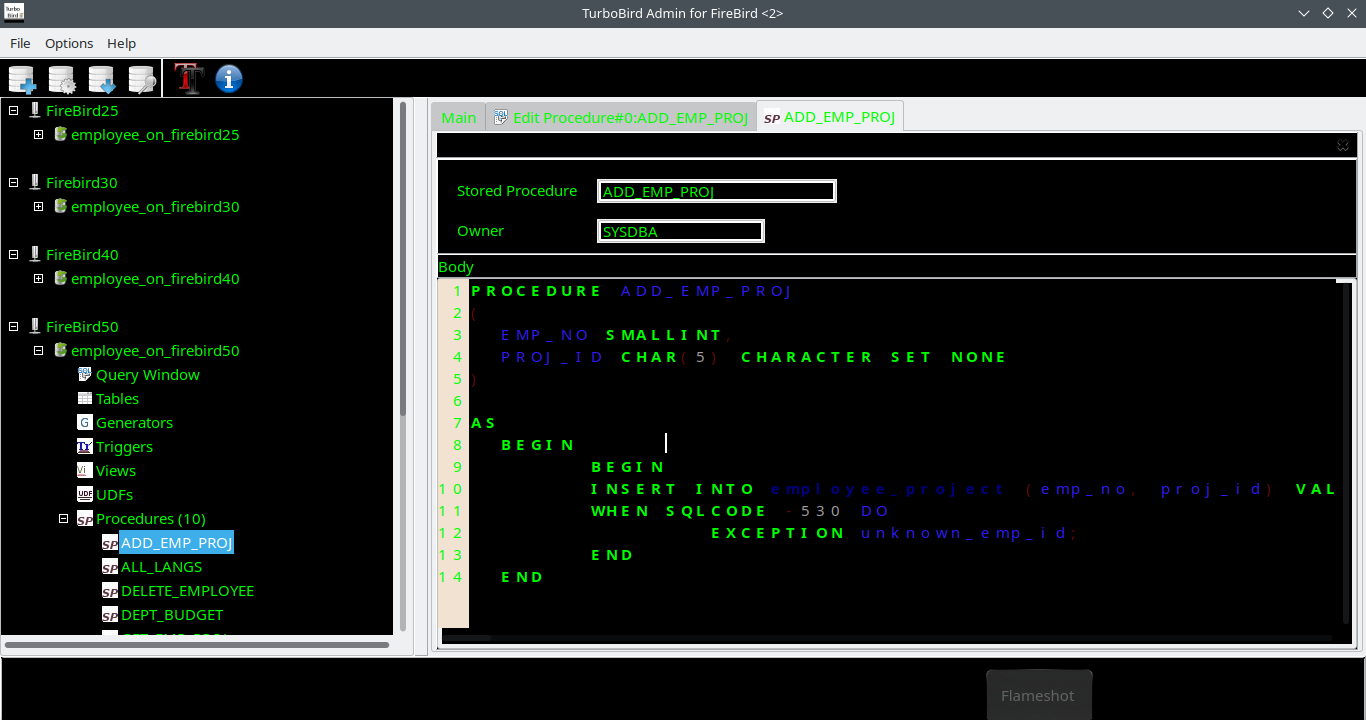Collapse the FireBird50 server node
Viewport: 1366px width, 720px height.
tap(14, 326)
